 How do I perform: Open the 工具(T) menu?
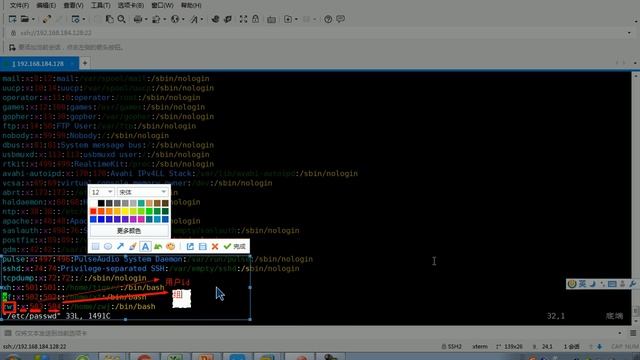coord(100,5)
